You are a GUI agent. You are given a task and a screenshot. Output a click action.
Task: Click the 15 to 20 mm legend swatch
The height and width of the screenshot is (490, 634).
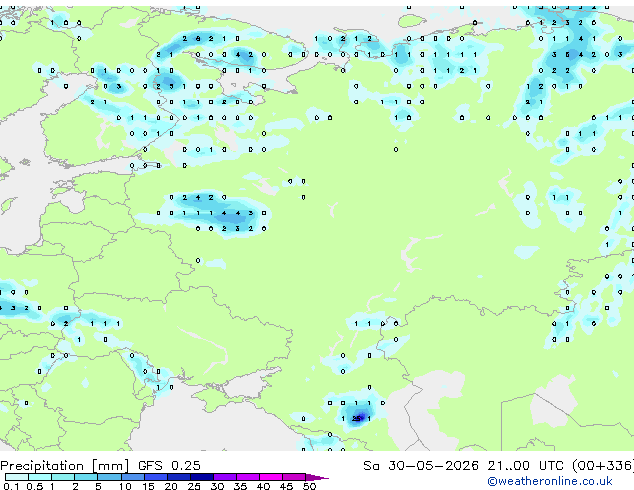(155, 477)
